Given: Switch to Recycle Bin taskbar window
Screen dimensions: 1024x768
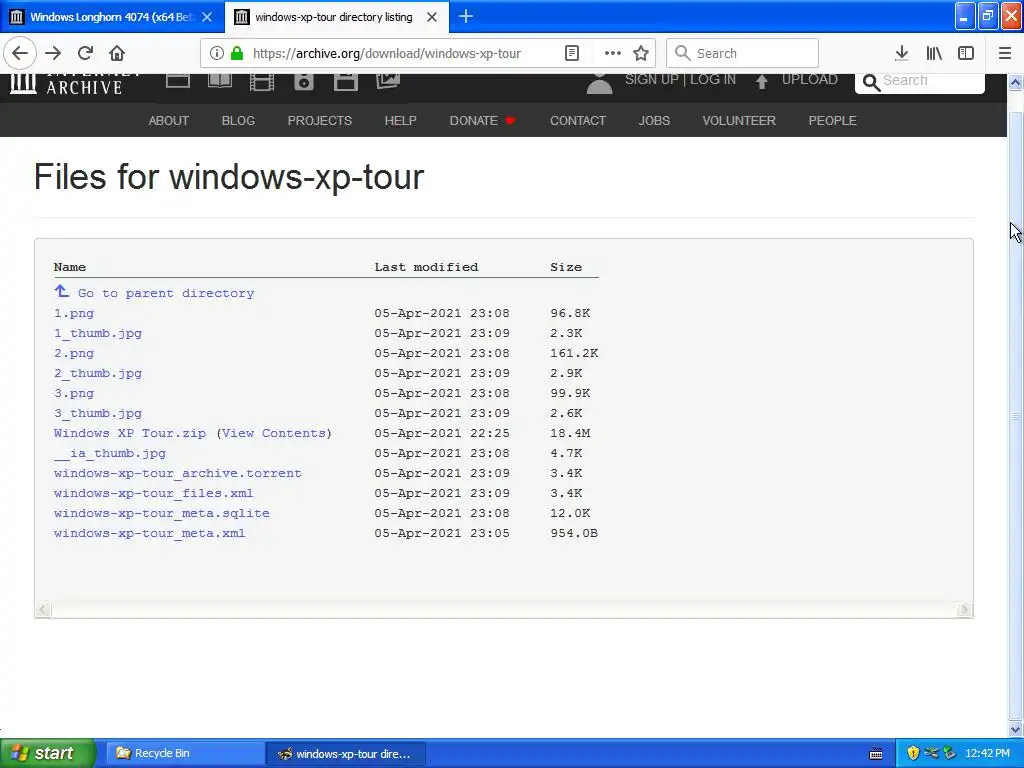Looking at the screenshot, I should coord(185,753).
